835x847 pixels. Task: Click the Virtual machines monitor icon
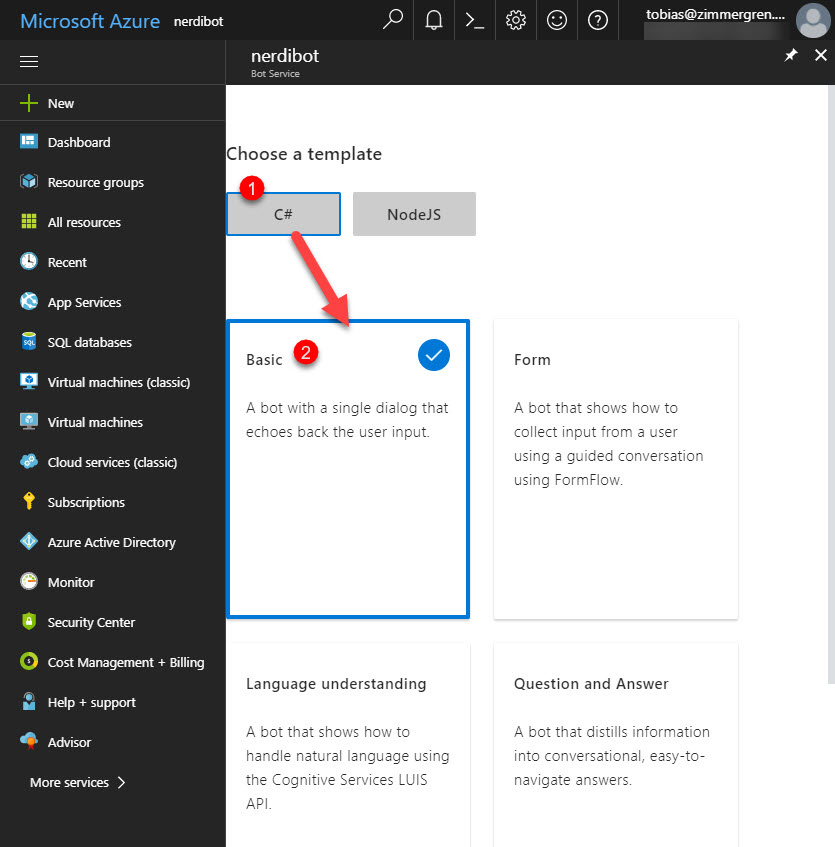tap(29, 421)
